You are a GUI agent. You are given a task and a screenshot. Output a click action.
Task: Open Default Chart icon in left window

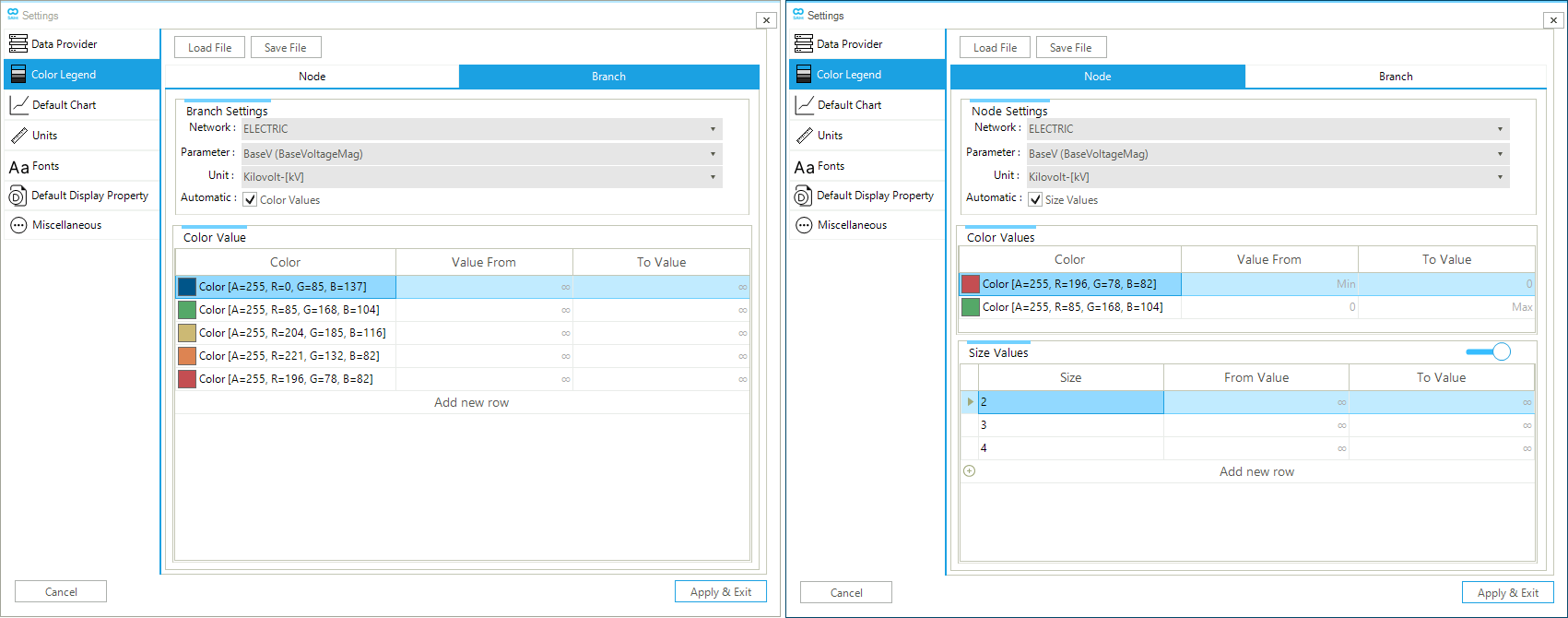coord(18,104)
